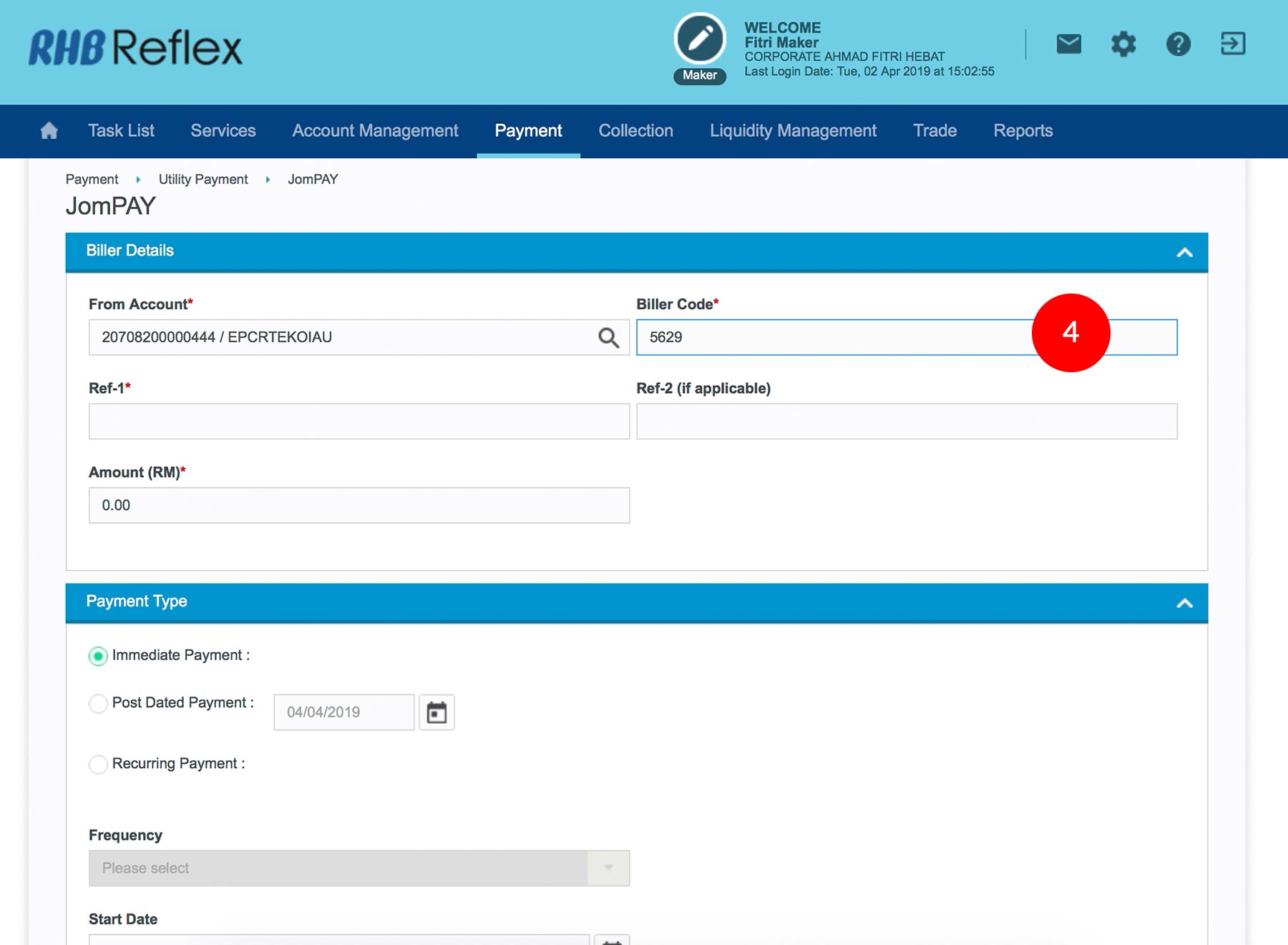Choose the Recurring Payment radio button
This screenshot has width=1288, height=945.
tap(98, 764)
